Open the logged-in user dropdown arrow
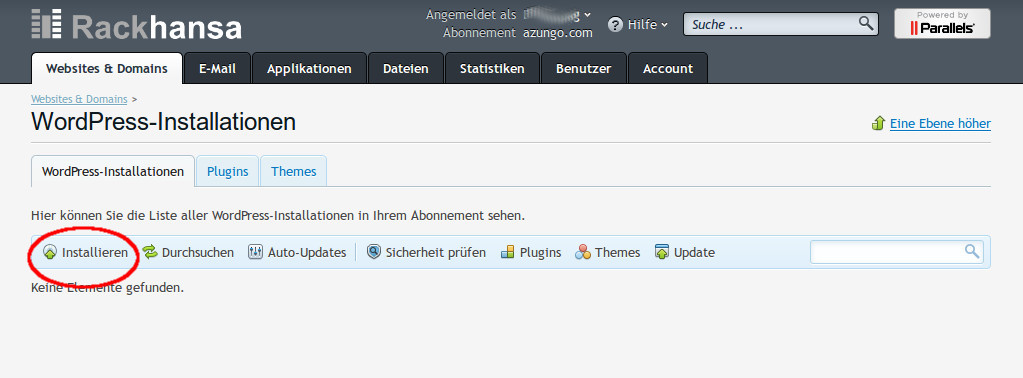This screenshot has width=1023, height=378. [x=587, y=14]
